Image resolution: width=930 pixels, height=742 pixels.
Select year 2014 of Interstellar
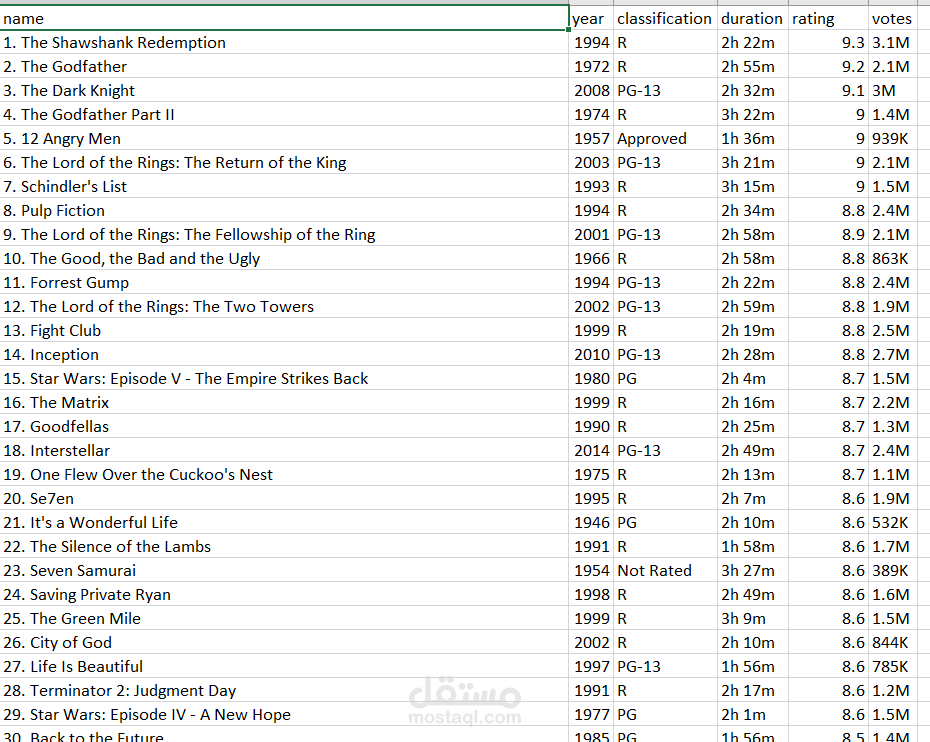(591, 451)
